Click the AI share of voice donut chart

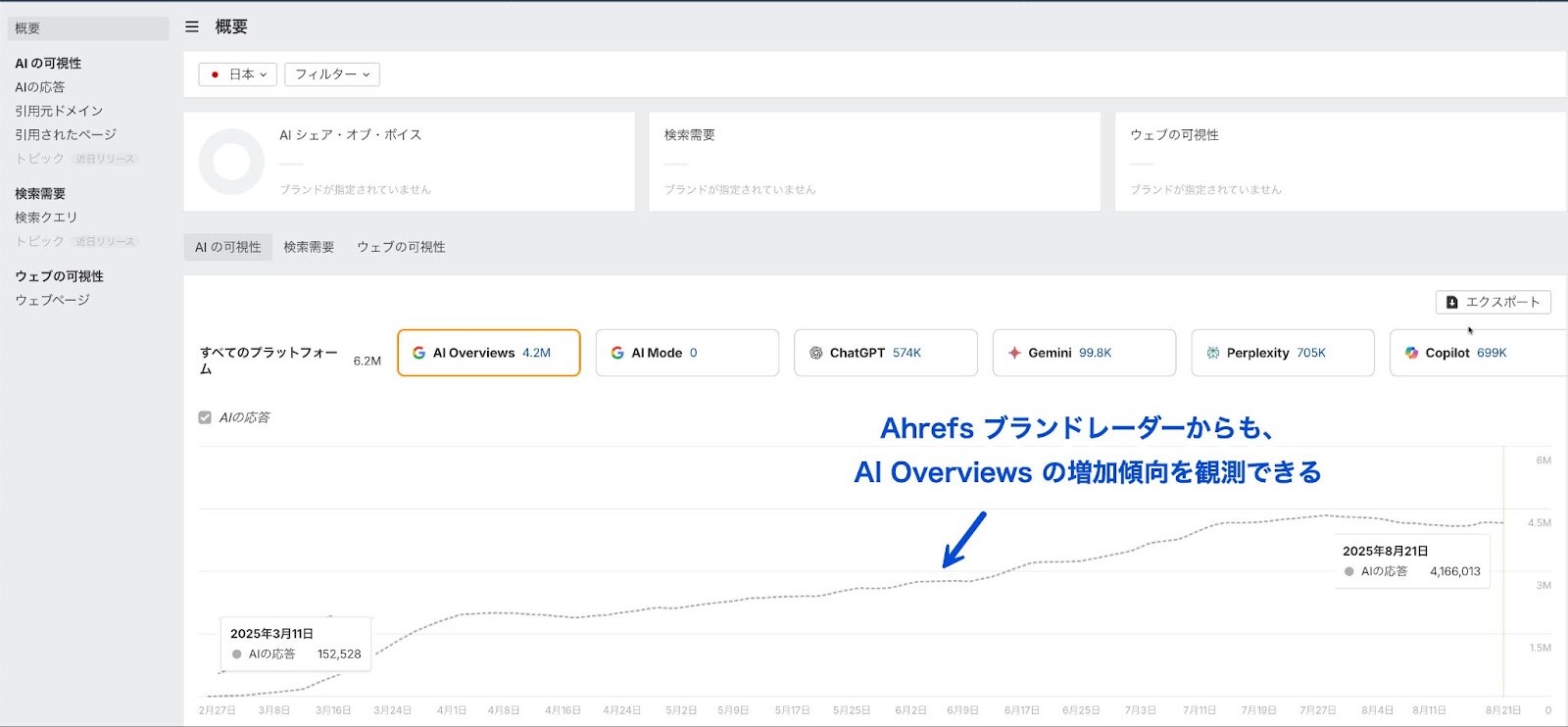tap(231, 162)
